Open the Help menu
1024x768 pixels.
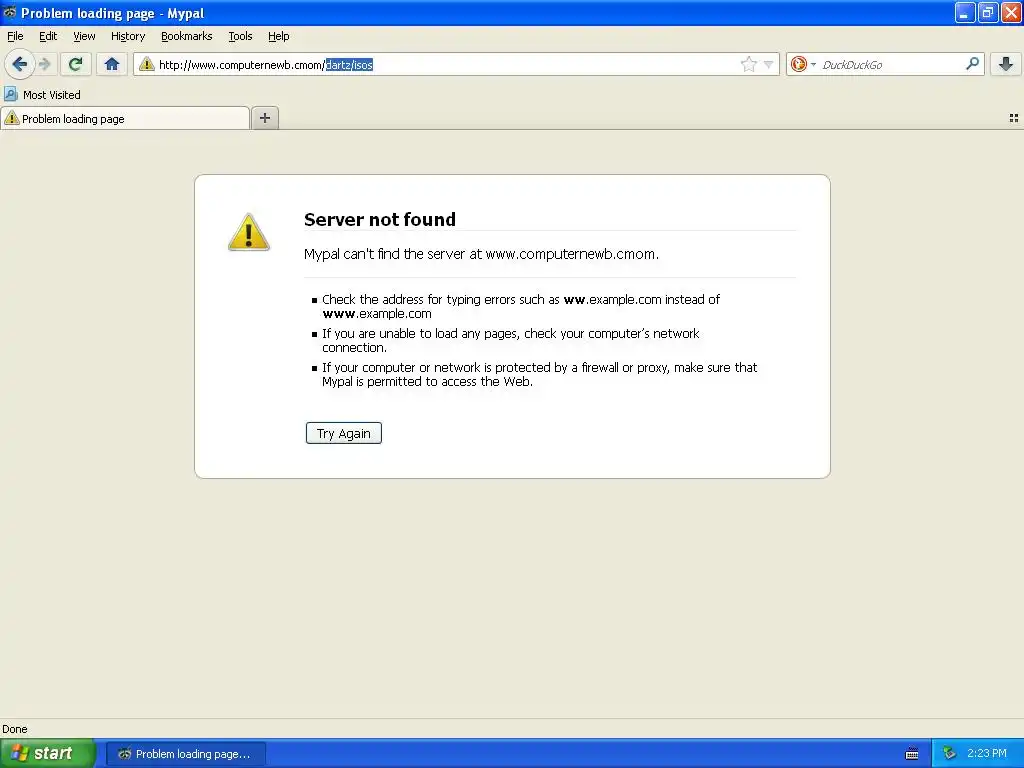pyautogui.click(x=278, y=36)
